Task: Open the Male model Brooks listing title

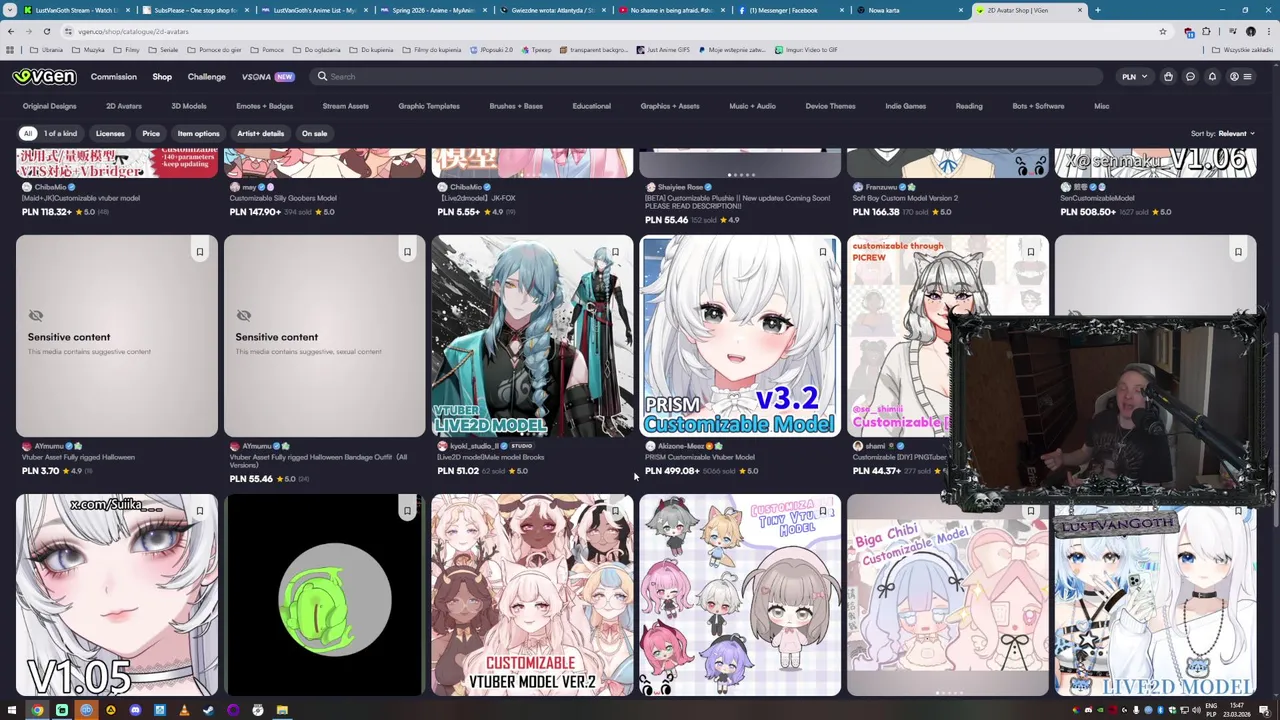Action: (490, 457)
